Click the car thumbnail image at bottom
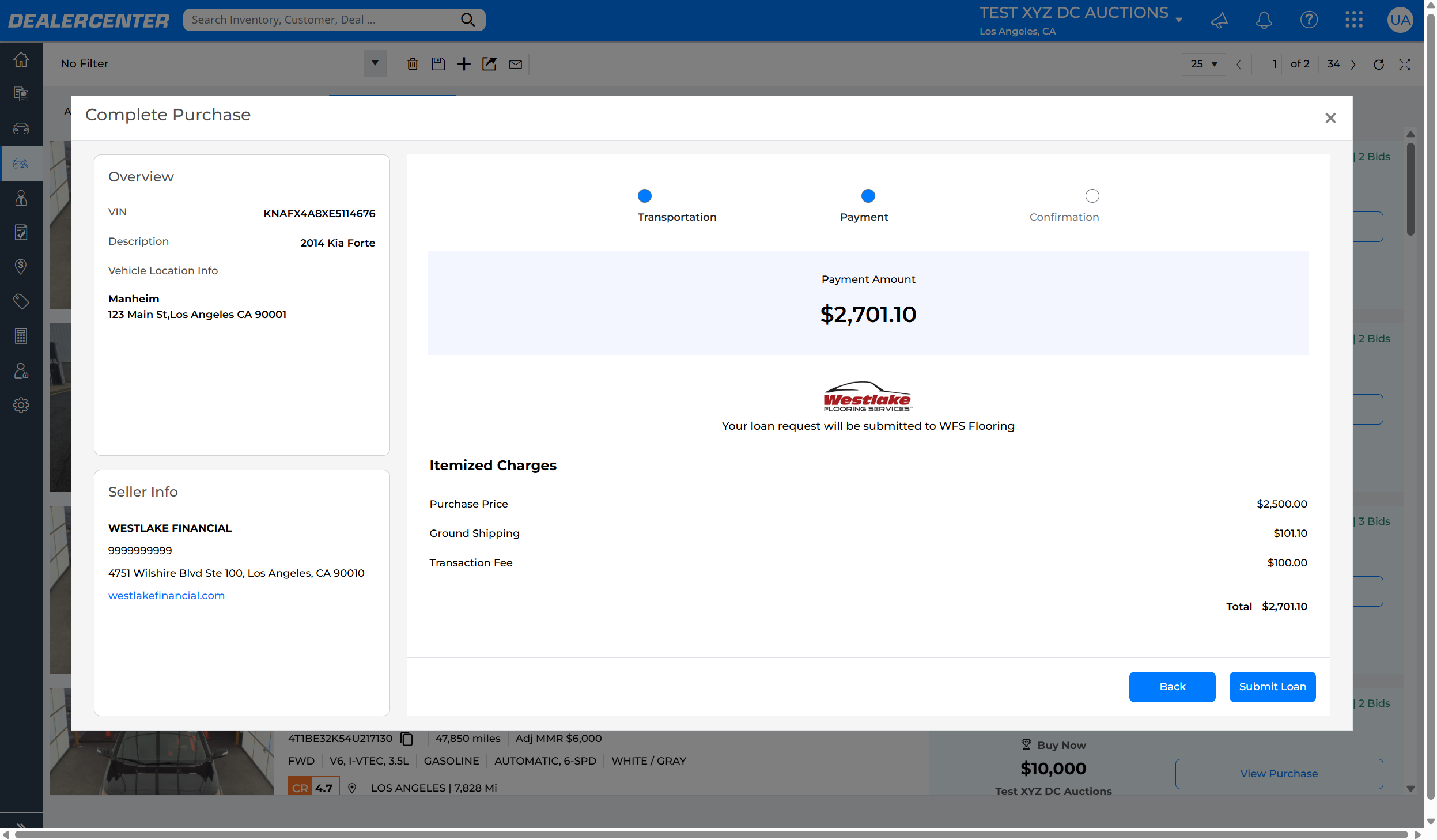 (x=162, y=762)
